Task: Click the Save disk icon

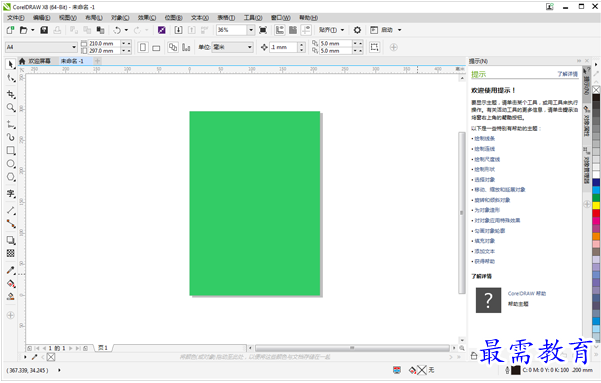Action: coord(44,30)
